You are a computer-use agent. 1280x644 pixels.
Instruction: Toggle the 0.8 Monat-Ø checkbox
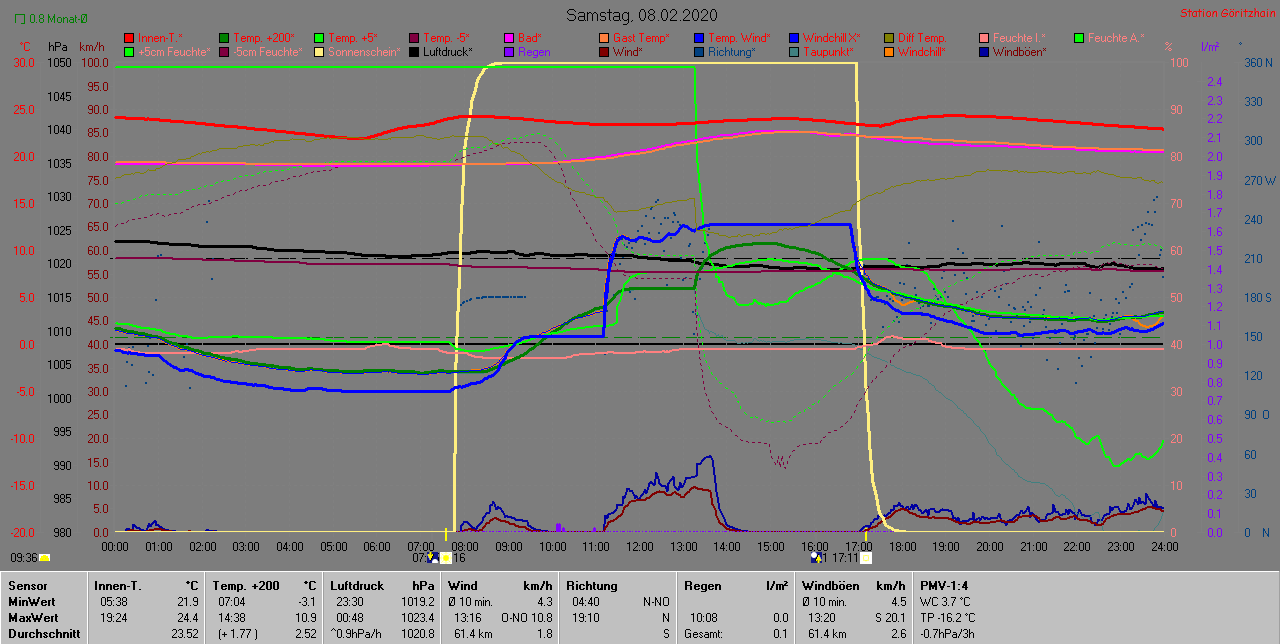click(19, 18)
